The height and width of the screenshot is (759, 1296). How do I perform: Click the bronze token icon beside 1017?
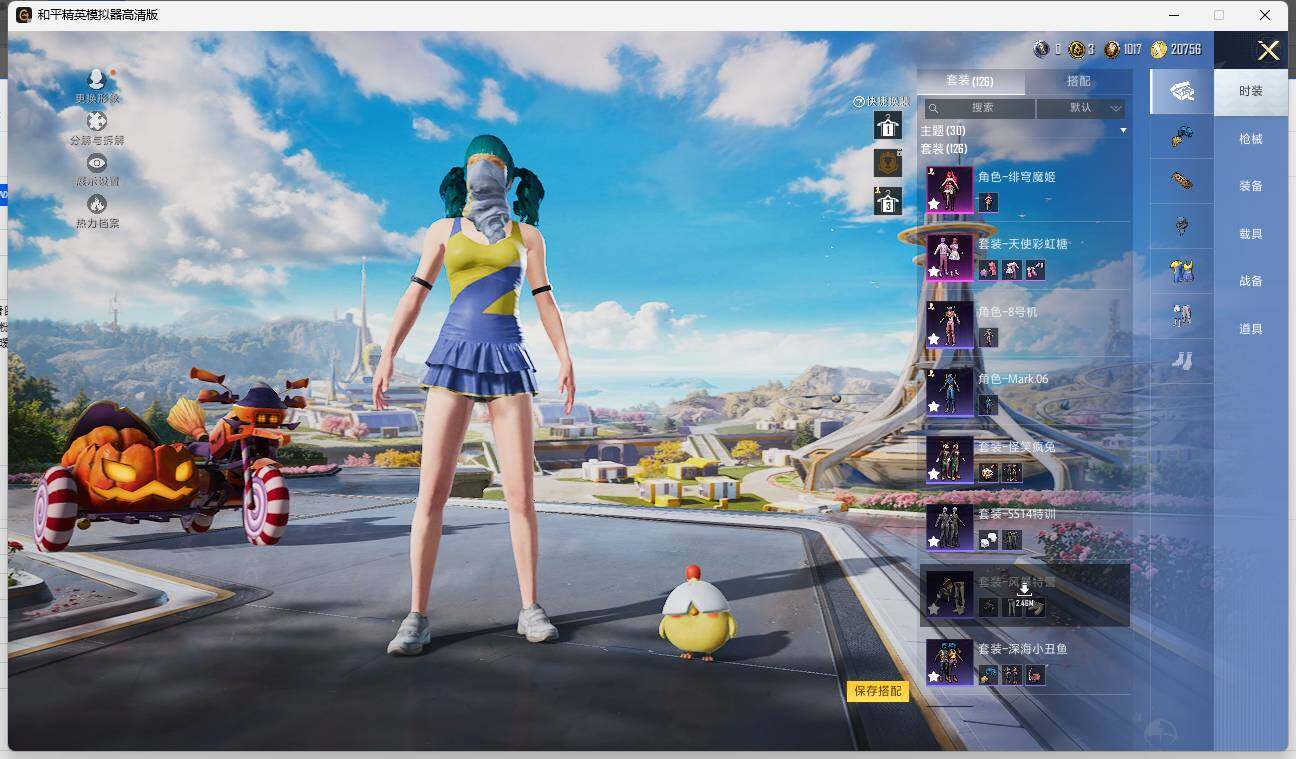[1112, 49]
